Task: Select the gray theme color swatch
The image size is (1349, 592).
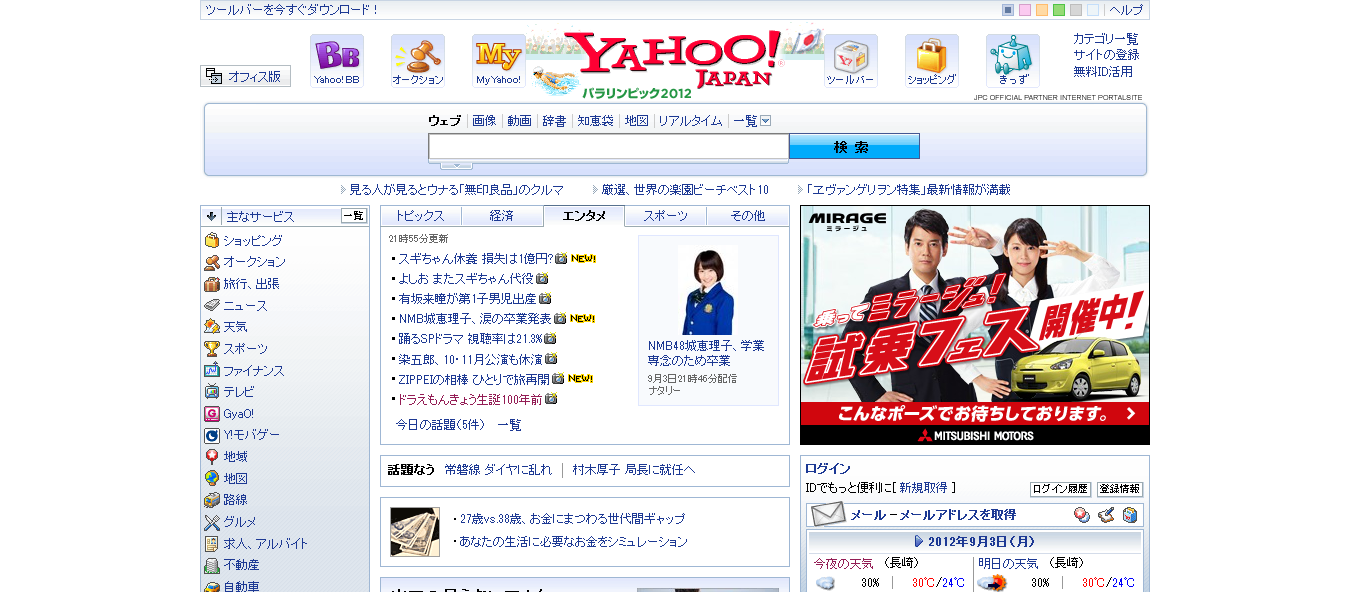Action: [x=1076, y=10]
